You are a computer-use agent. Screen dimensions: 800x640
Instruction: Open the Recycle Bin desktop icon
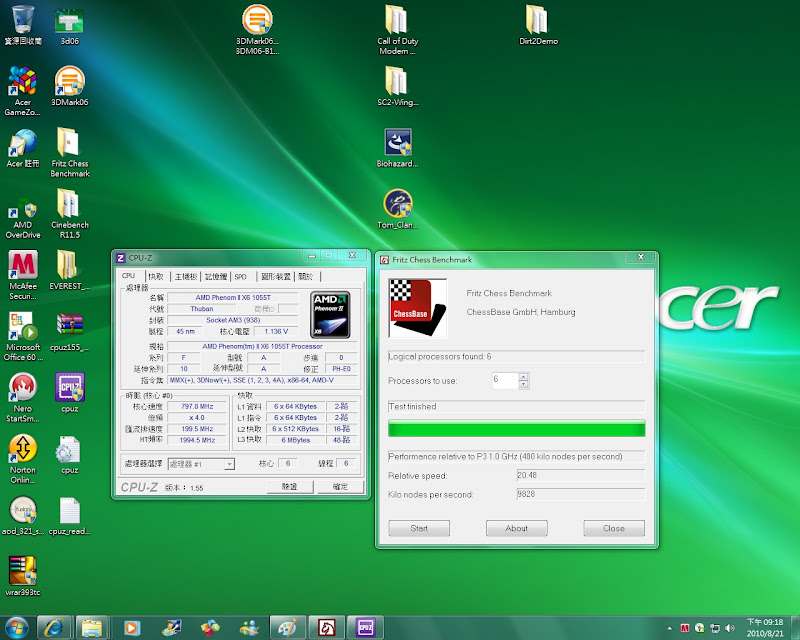pyautogui.click(x=22, y=24)
